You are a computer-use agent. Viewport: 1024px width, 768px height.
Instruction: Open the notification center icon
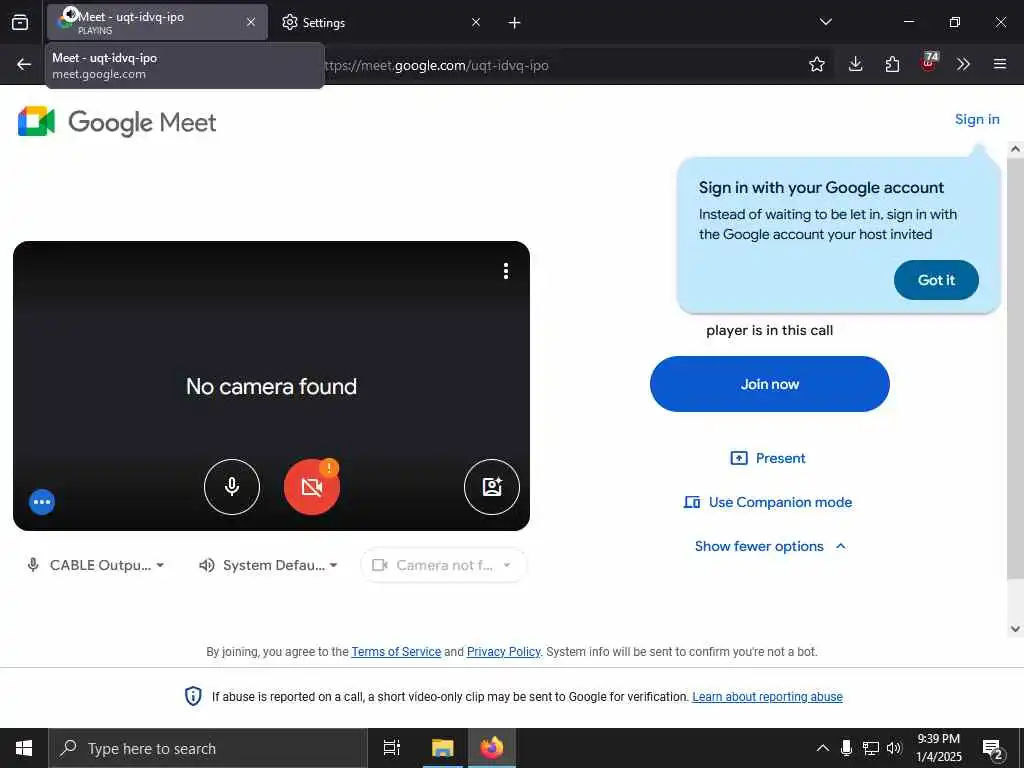pyautogui.click(x=993, y=750)
